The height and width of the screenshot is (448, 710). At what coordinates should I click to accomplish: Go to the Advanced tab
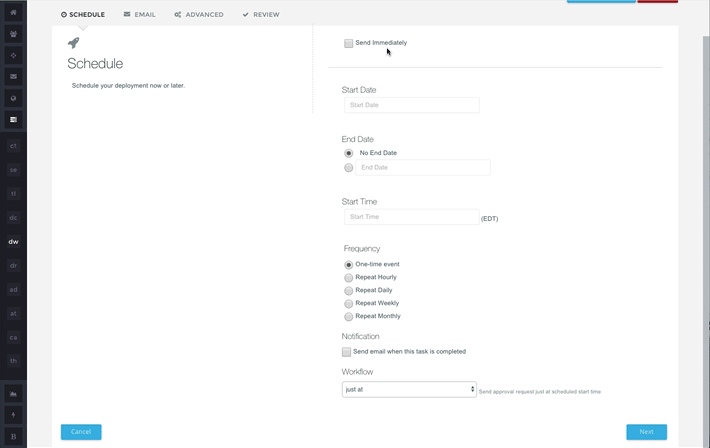pos(199,15)
